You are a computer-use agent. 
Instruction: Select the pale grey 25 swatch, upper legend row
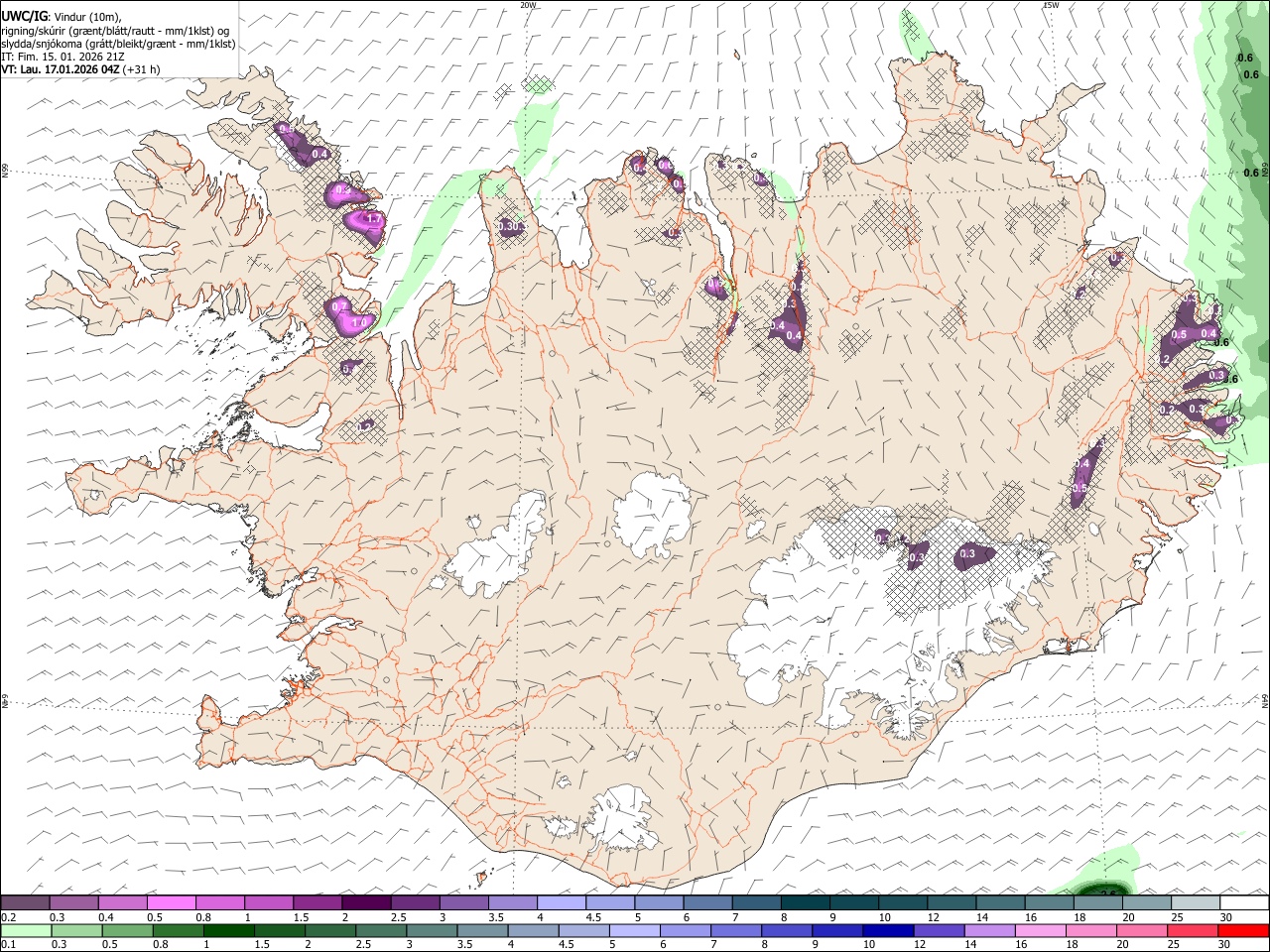(x=1197, y=902)
